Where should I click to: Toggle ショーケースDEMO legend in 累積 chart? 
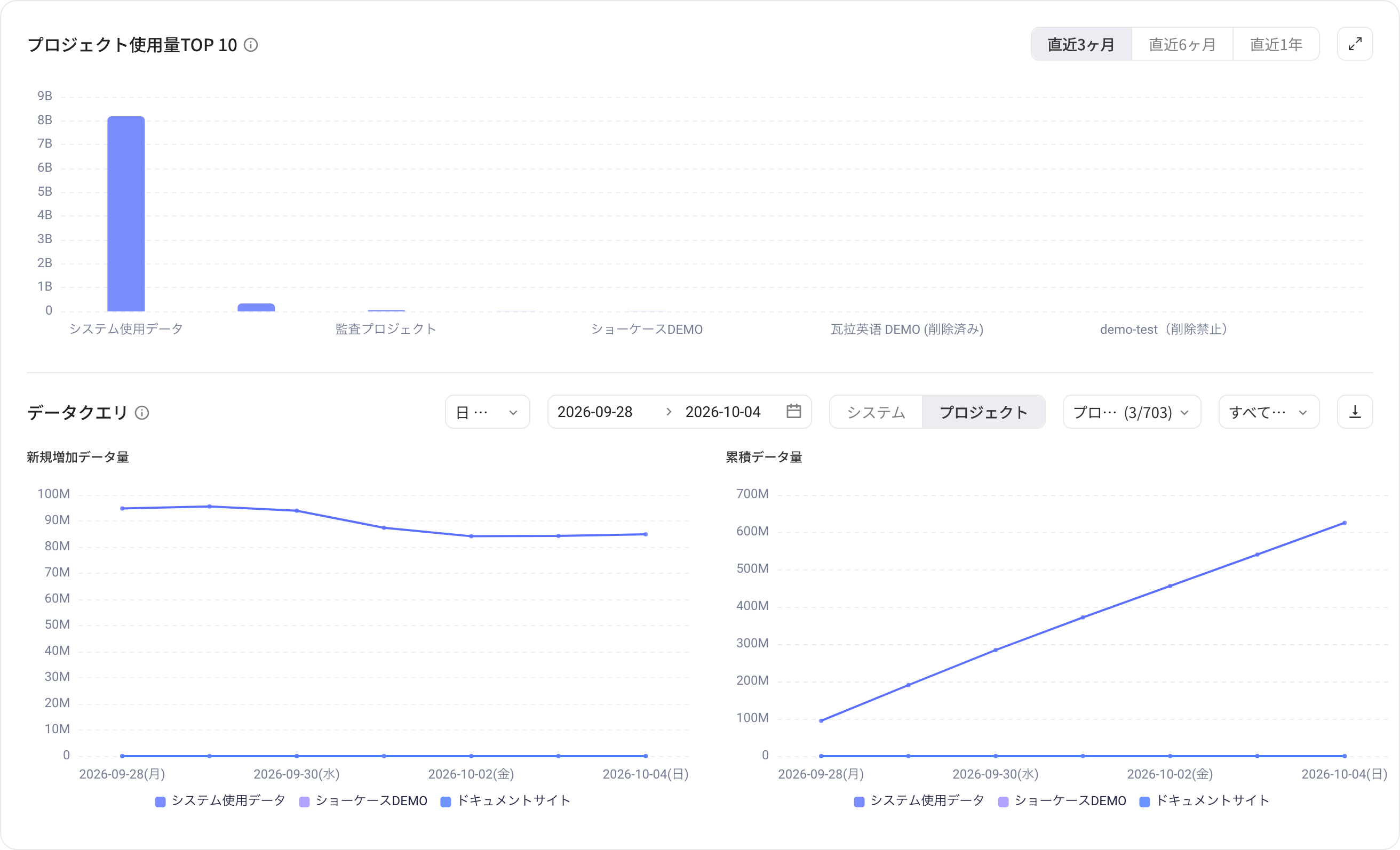click(x=1062, y=800)
